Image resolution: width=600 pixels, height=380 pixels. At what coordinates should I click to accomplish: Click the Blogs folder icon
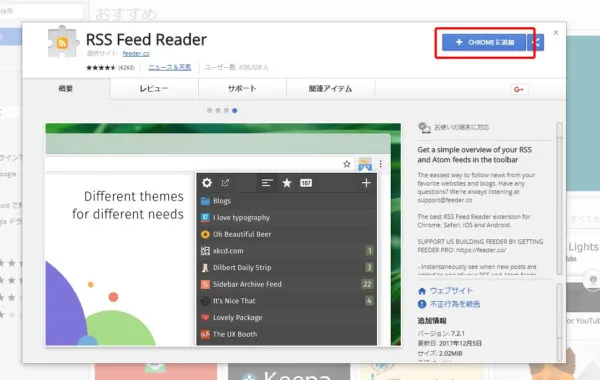pos(205,201)
